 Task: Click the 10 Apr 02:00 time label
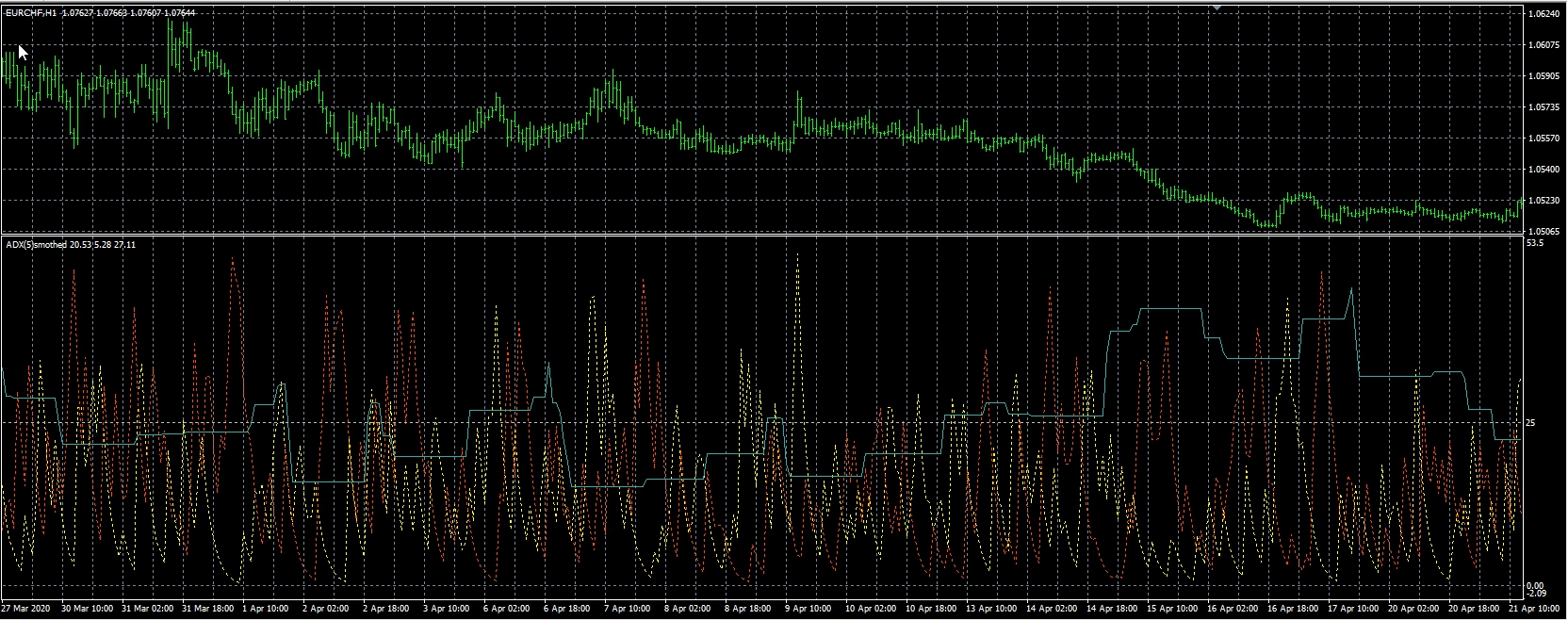tap(873, 609)
